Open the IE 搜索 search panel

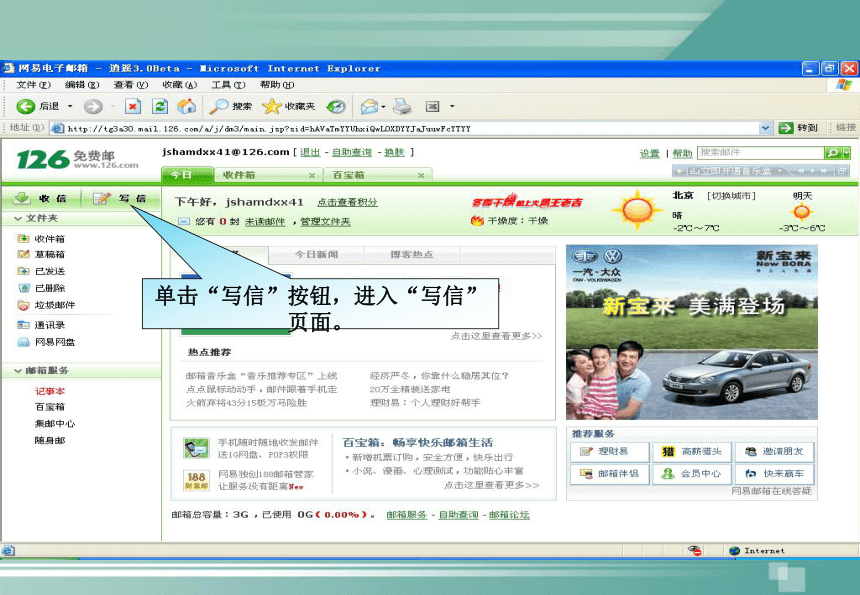point(231,106)
